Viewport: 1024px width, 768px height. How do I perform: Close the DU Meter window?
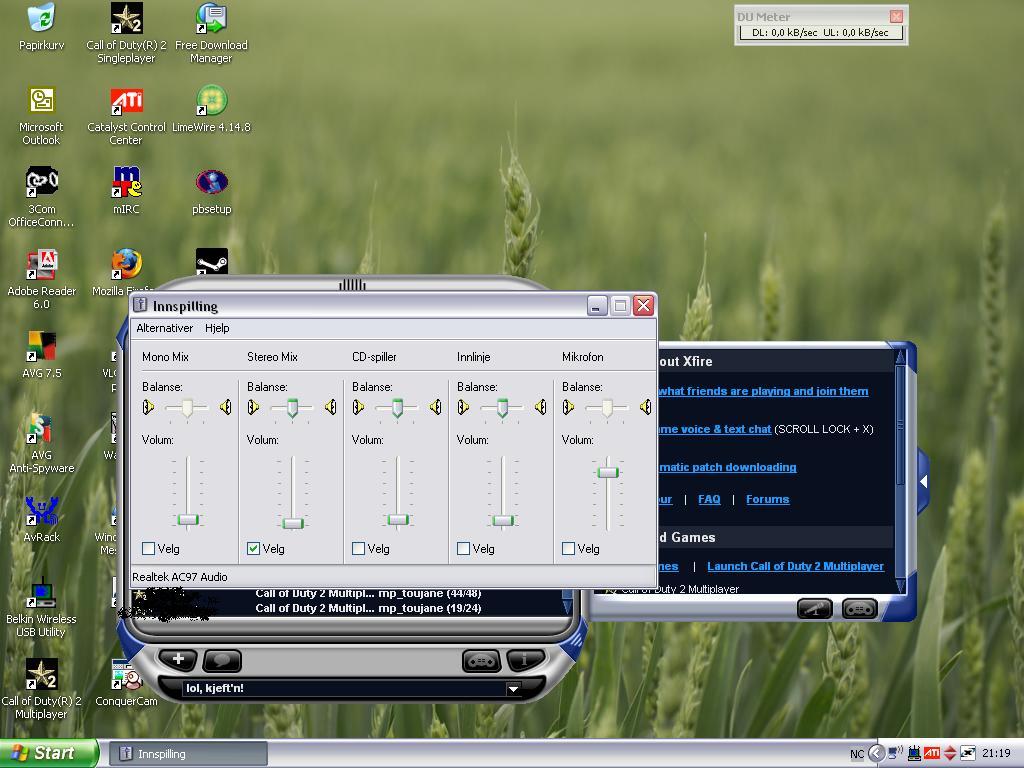tap(896, 16)
